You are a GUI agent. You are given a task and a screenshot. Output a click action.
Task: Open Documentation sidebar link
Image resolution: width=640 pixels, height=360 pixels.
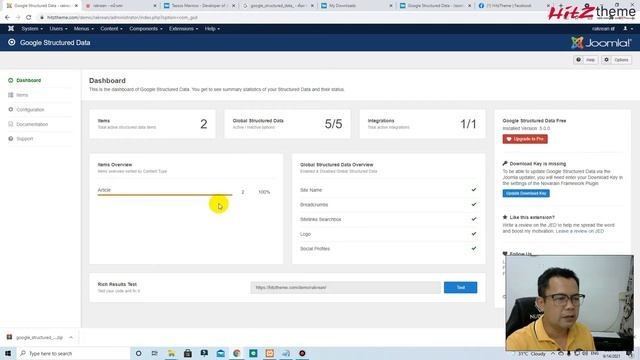32,124
